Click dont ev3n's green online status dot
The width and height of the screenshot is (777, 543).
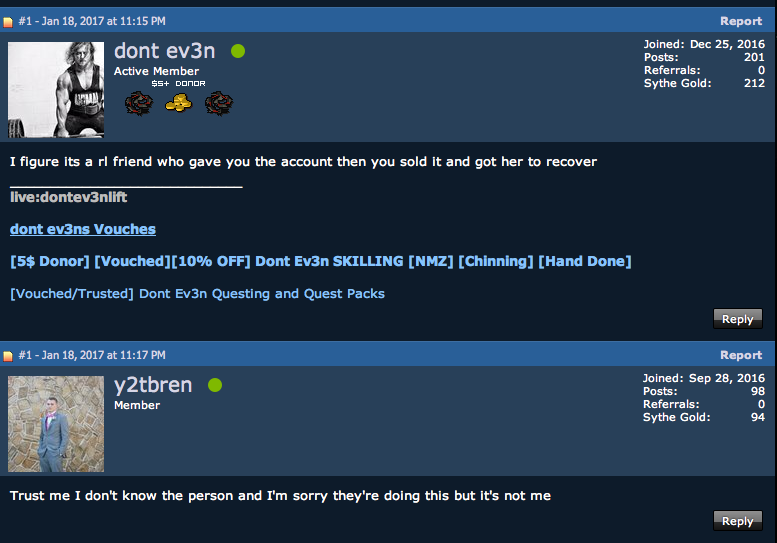pyautogui.click(x=238, y=51)
